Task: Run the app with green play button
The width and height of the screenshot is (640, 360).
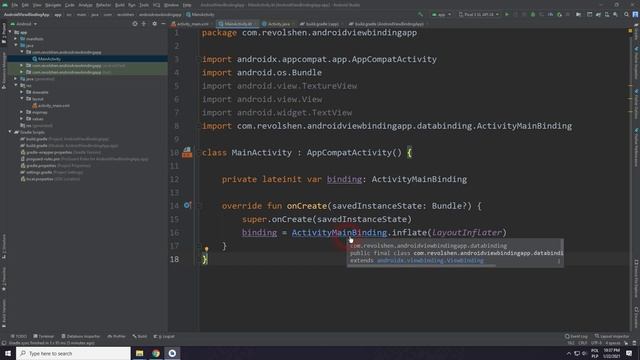Action: (x=507, y=14)
